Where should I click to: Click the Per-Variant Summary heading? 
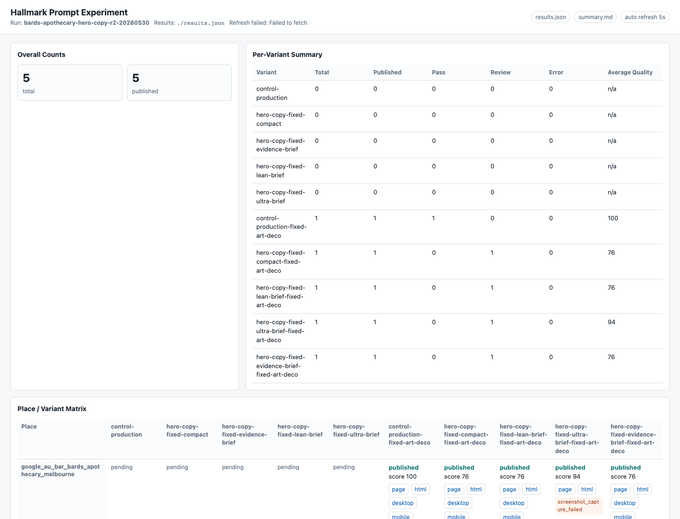pos(287,55)
